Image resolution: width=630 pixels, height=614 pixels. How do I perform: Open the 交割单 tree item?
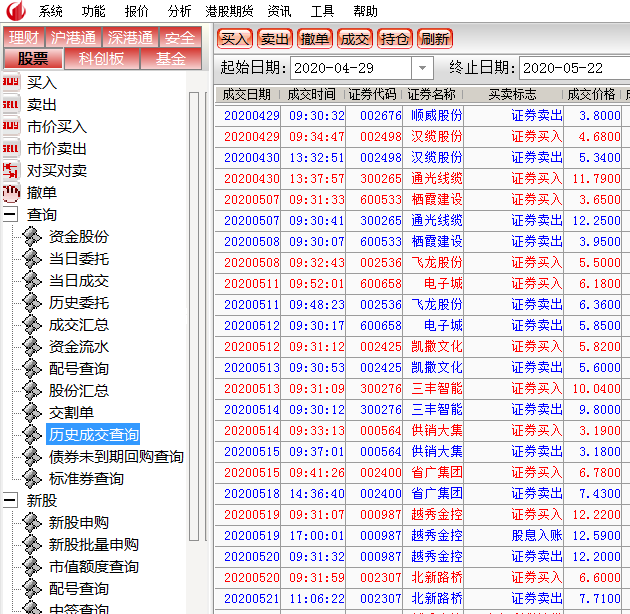(x=71, y=412)
